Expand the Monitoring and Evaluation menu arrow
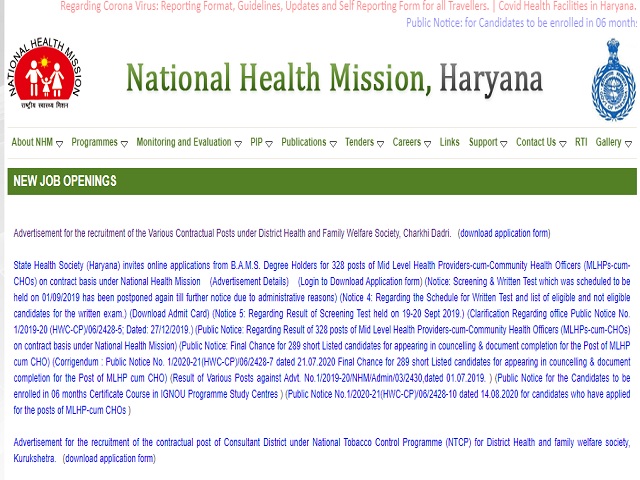Image resolution: width=640 pixels, height=480 pixels. pos(238,144)
